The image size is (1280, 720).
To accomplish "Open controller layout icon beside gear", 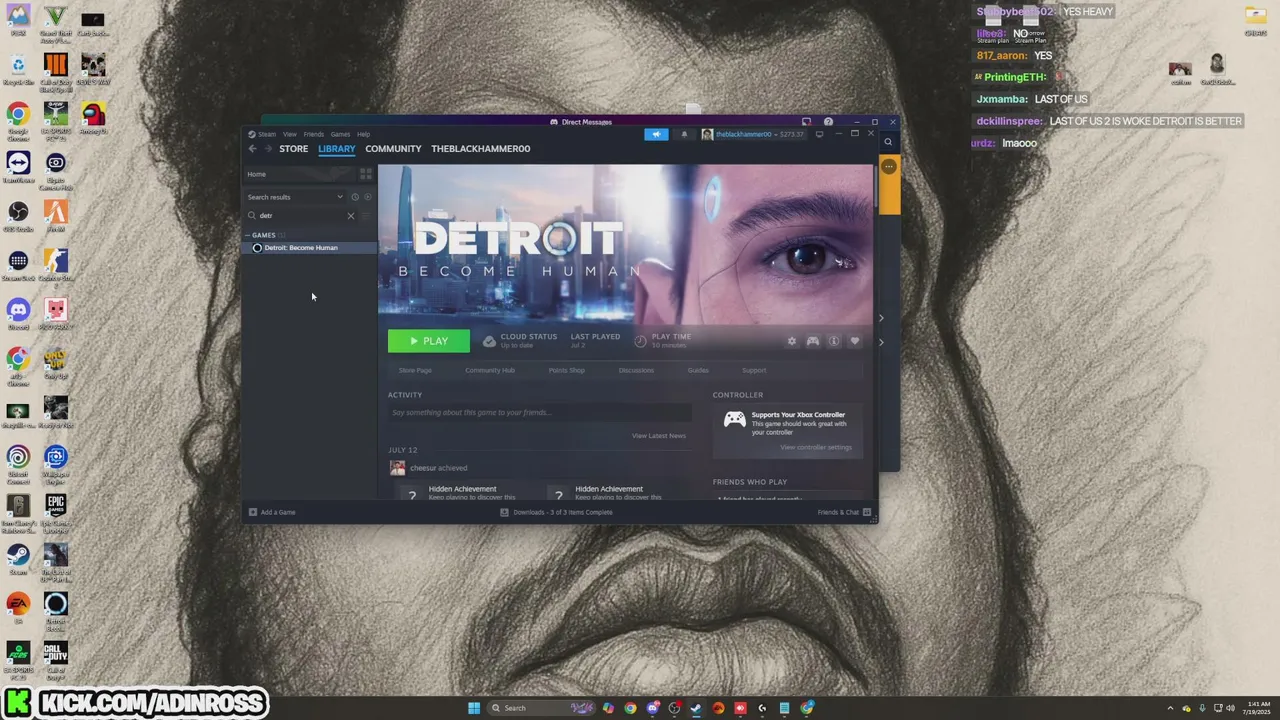I will click(813, 341).
